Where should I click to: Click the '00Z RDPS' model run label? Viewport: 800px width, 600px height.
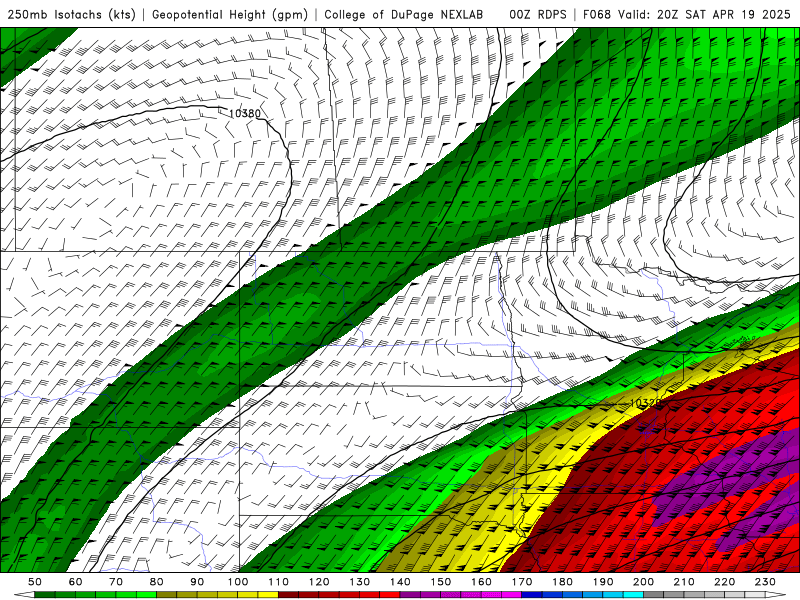click(x=538, y=14)
